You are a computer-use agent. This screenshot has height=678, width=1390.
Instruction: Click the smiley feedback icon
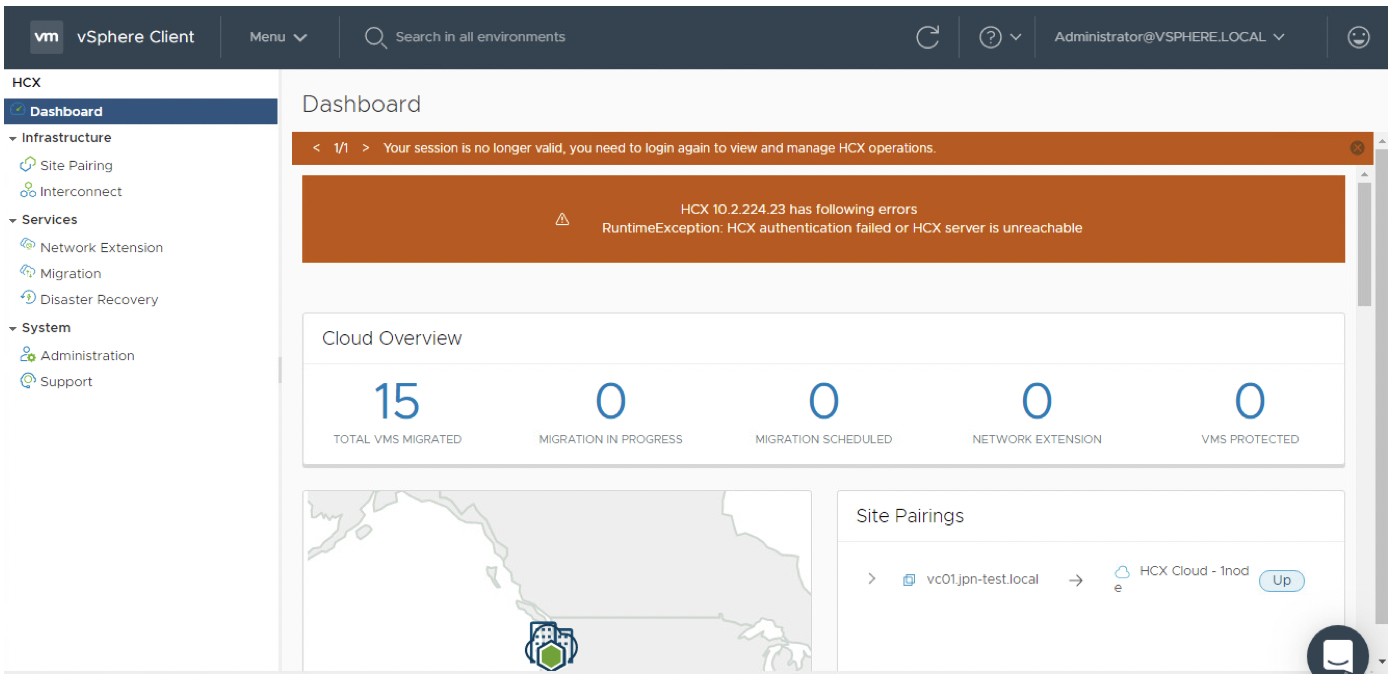pos(1358,37)
